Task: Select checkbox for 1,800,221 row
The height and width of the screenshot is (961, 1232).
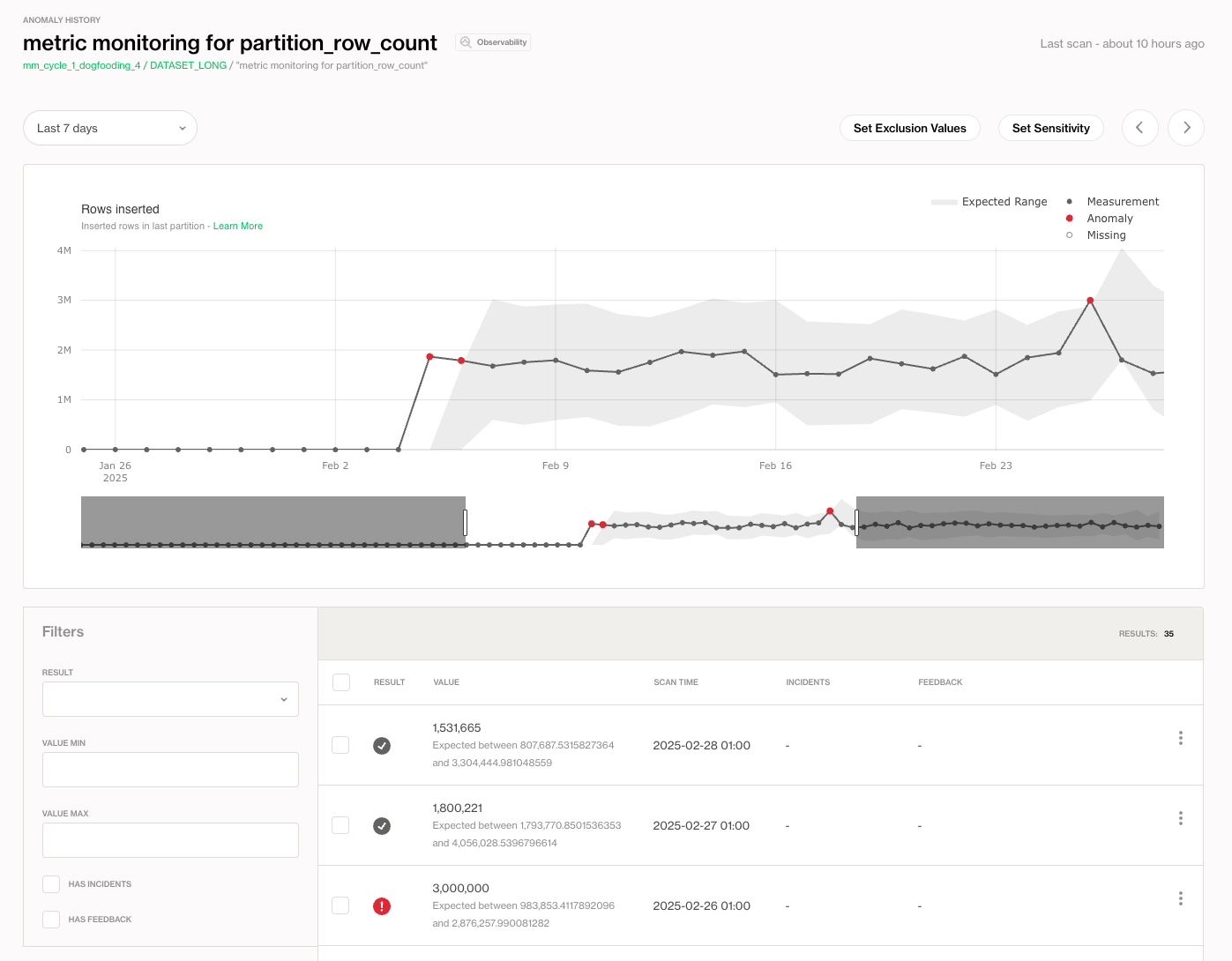Action: point(340,825)
